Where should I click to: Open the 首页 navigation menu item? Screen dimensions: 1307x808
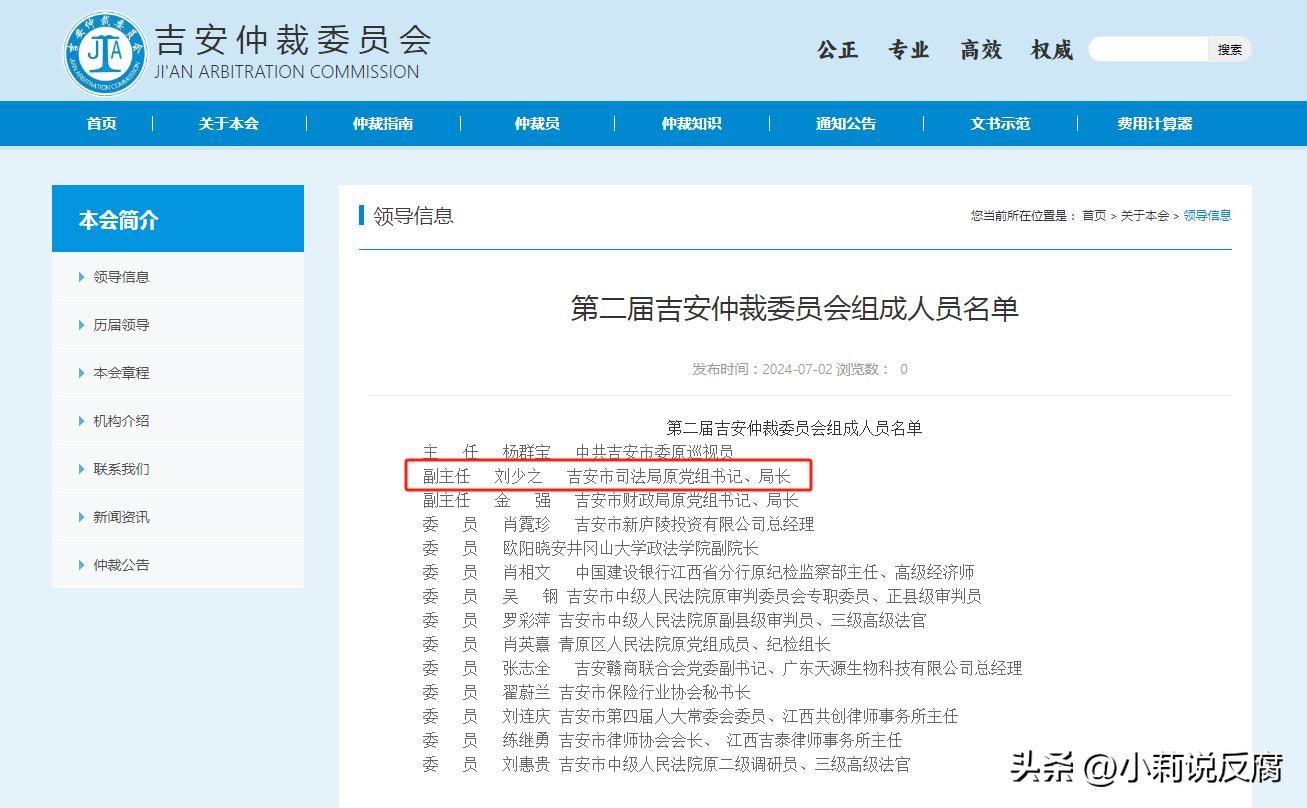tap(101, 124)
